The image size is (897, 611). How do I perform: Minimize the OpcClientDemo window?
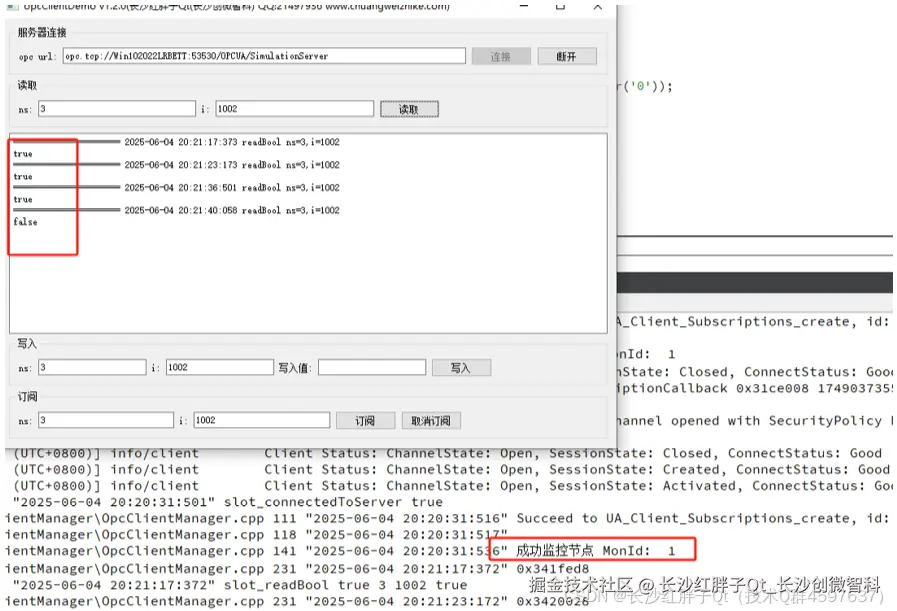[523, 7]
